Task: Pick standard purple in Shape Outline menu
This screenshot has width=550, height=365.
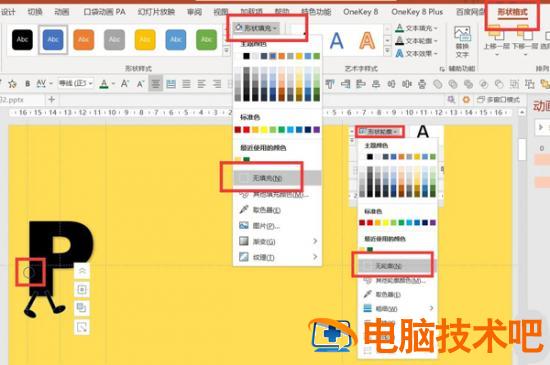Action: [433, 222]
